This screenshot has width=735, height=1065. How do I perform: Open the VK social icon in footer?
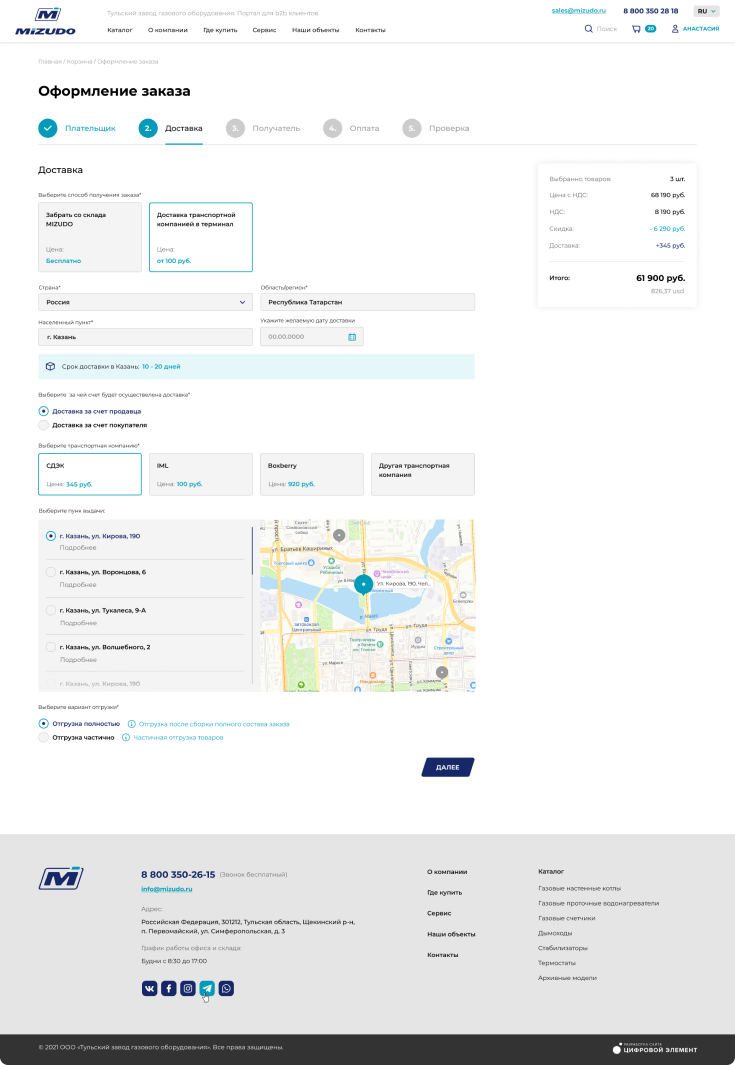[x=149, y=988]
